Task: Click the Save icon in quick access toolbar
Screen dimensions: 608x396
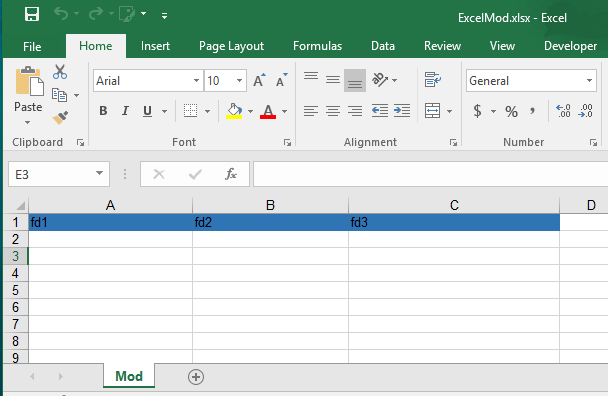Action: click(32, 15)
